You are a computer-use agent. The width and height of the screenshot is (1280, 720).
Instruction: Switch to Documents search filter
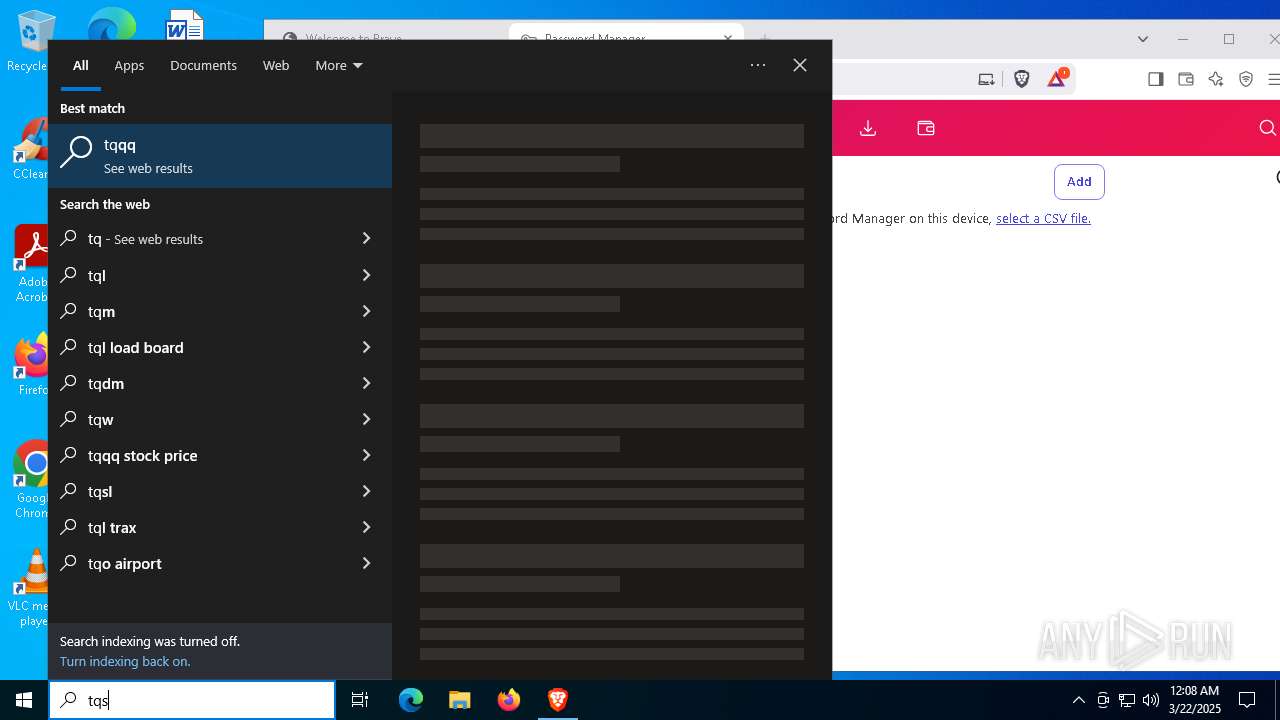point(203,65)
